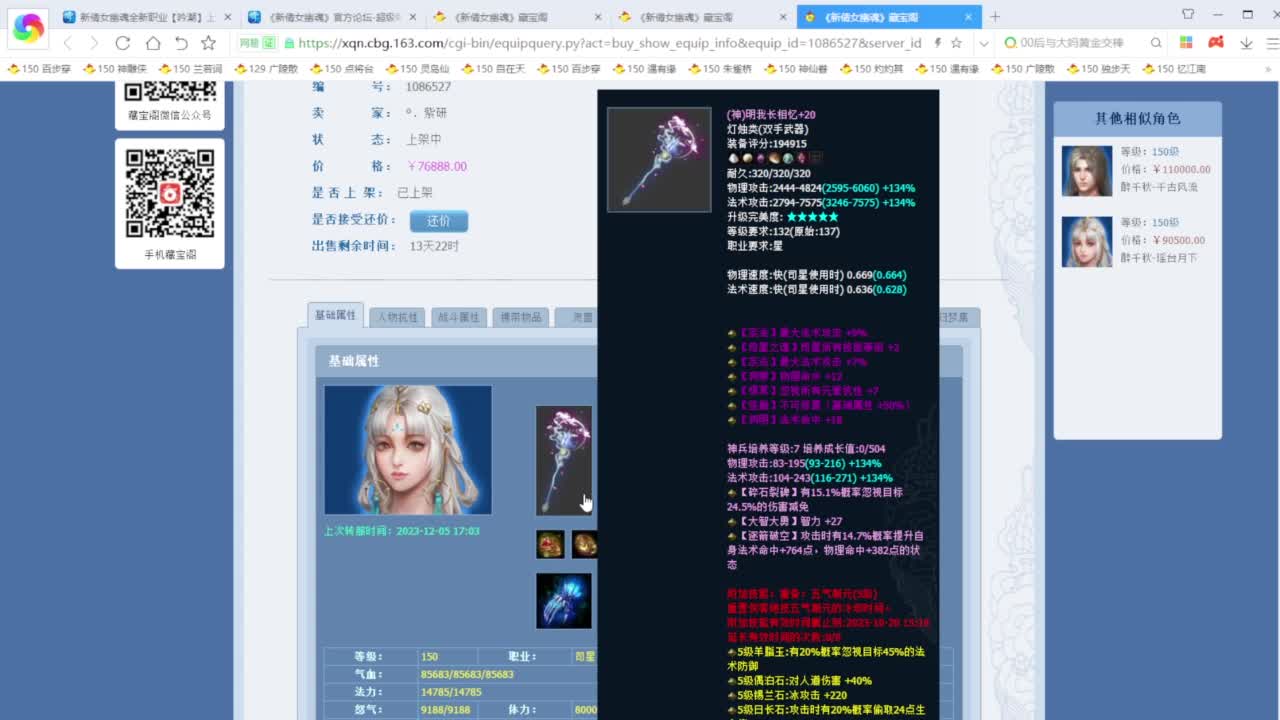Click the 怒气 value 9188/9188
The width and height of the screenshot is (1280, 720).
coord(445,710)
